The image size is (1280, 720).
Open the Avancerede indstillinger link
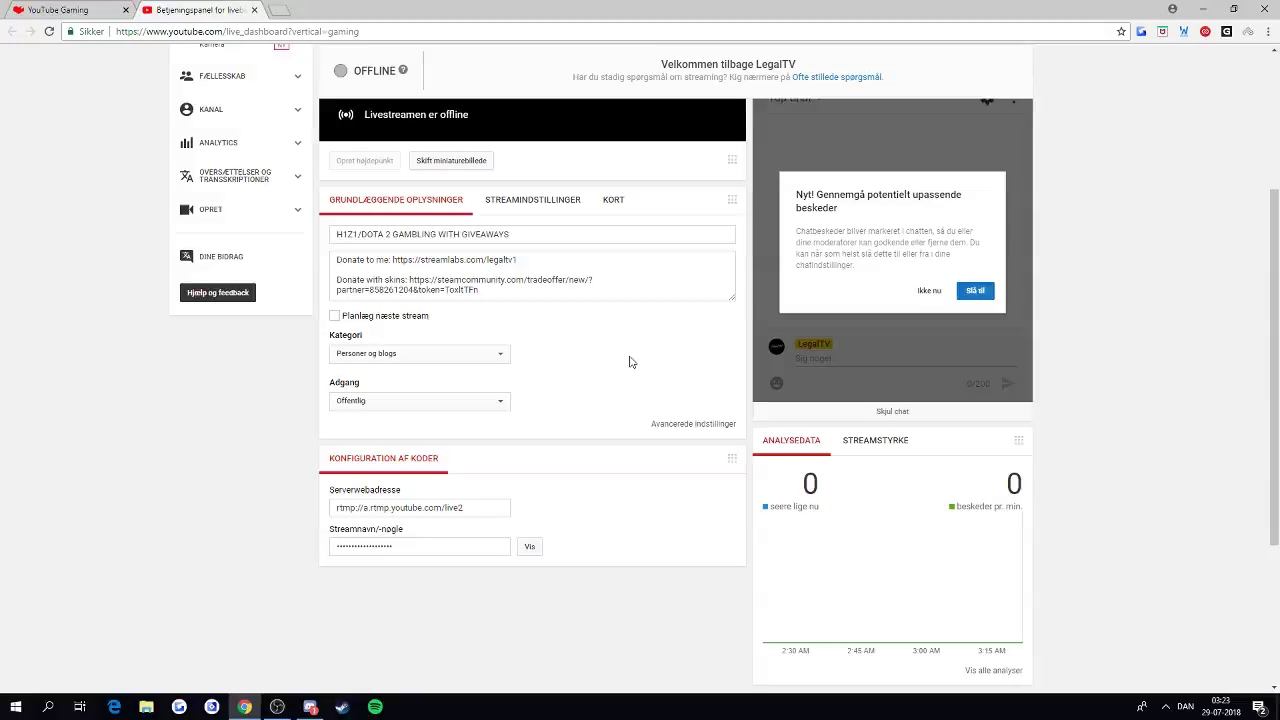tap(693, 424)
